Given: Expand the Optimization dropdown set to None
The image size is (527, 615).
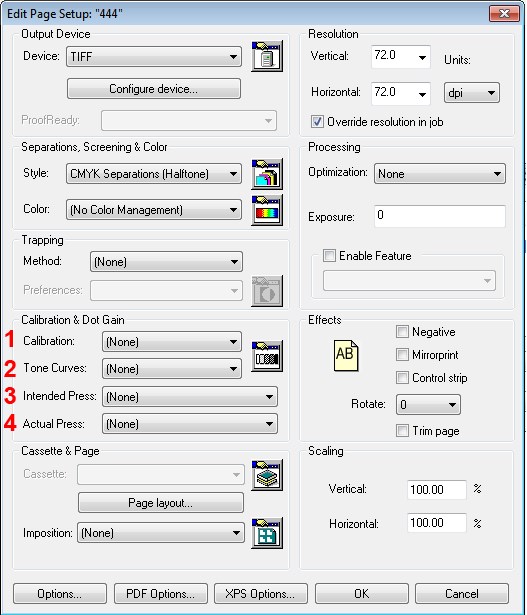Looking at the screenshot, I should click(440, 174).
